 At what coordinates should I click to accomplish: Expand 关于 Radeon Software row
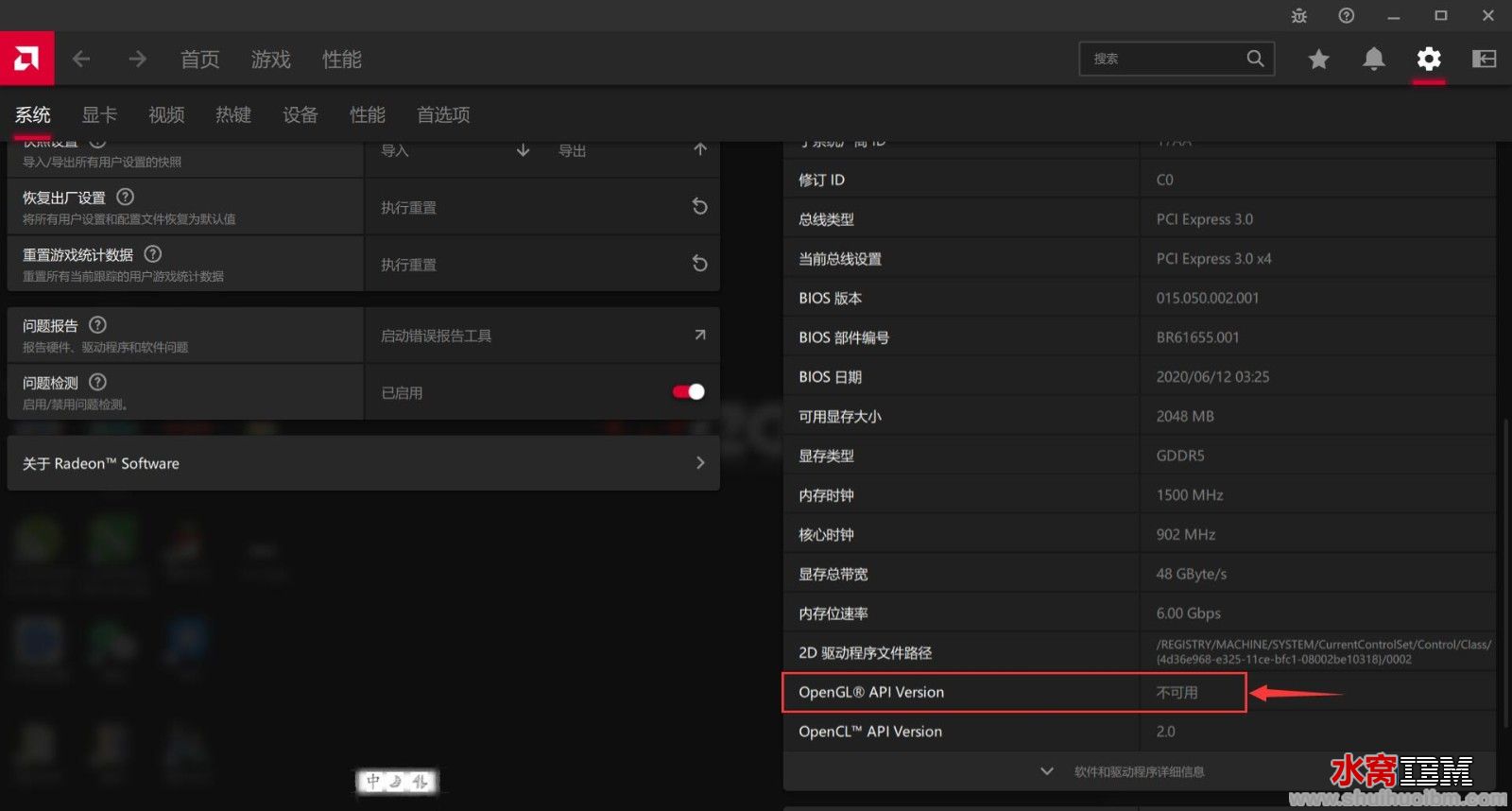363,463
